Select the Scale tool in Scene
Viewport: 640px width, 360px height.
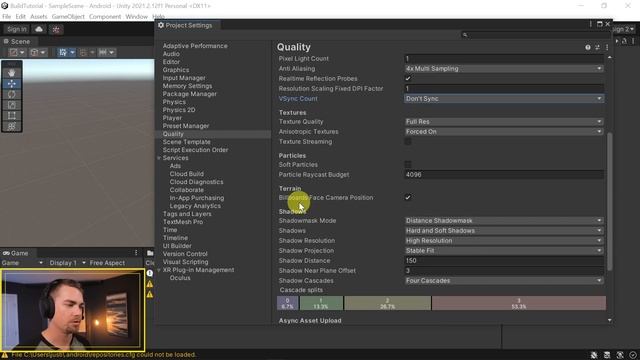point(11,105)
